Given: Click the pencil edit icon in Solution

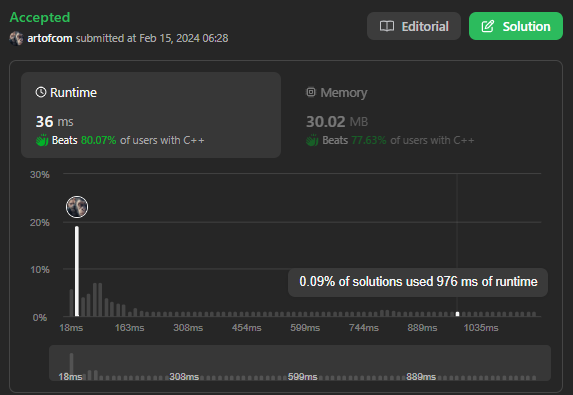Looking at the screenshot, I should coord(488,26).
